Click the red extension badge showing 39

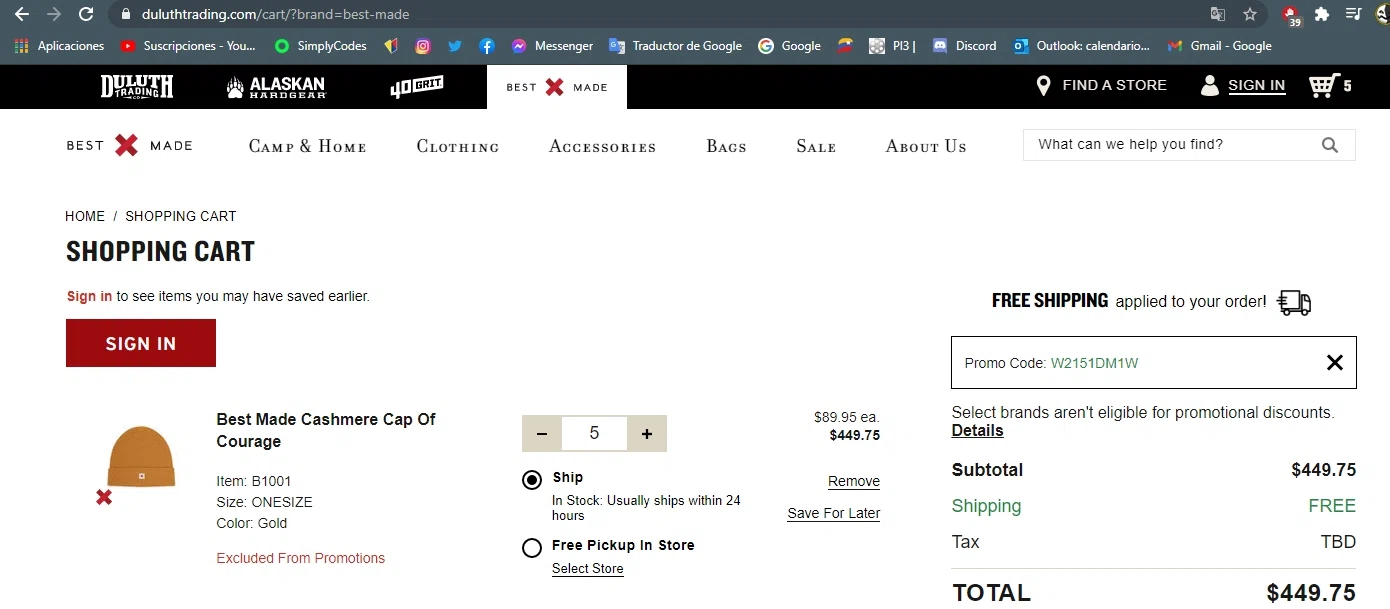click(1292, 15)
